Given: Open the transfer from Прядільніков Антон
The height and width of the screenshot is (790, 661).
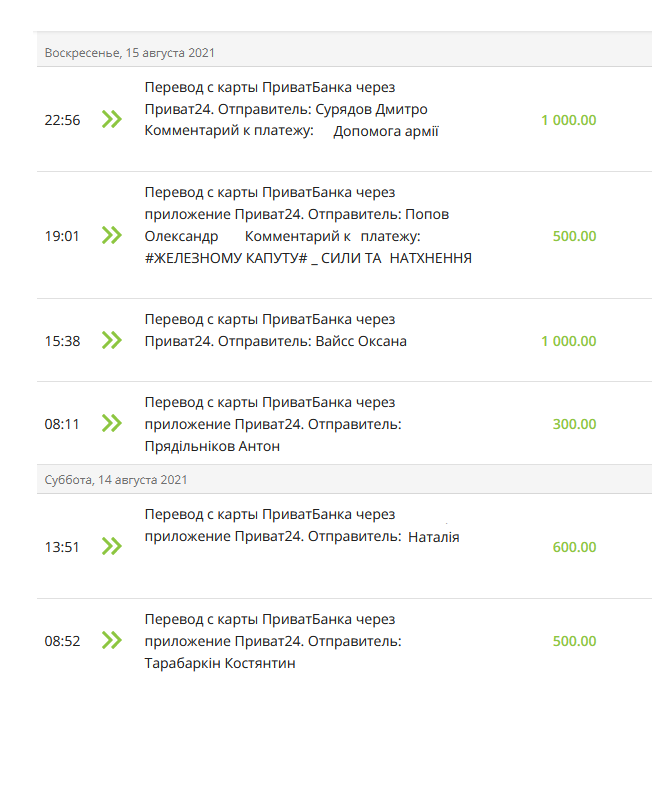Looking at the screenshot, I should point(344,424).
